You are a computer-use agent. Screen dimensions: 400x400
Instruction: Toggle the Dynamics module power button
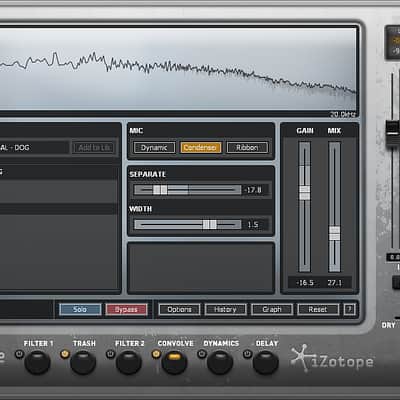pos(202,354)
